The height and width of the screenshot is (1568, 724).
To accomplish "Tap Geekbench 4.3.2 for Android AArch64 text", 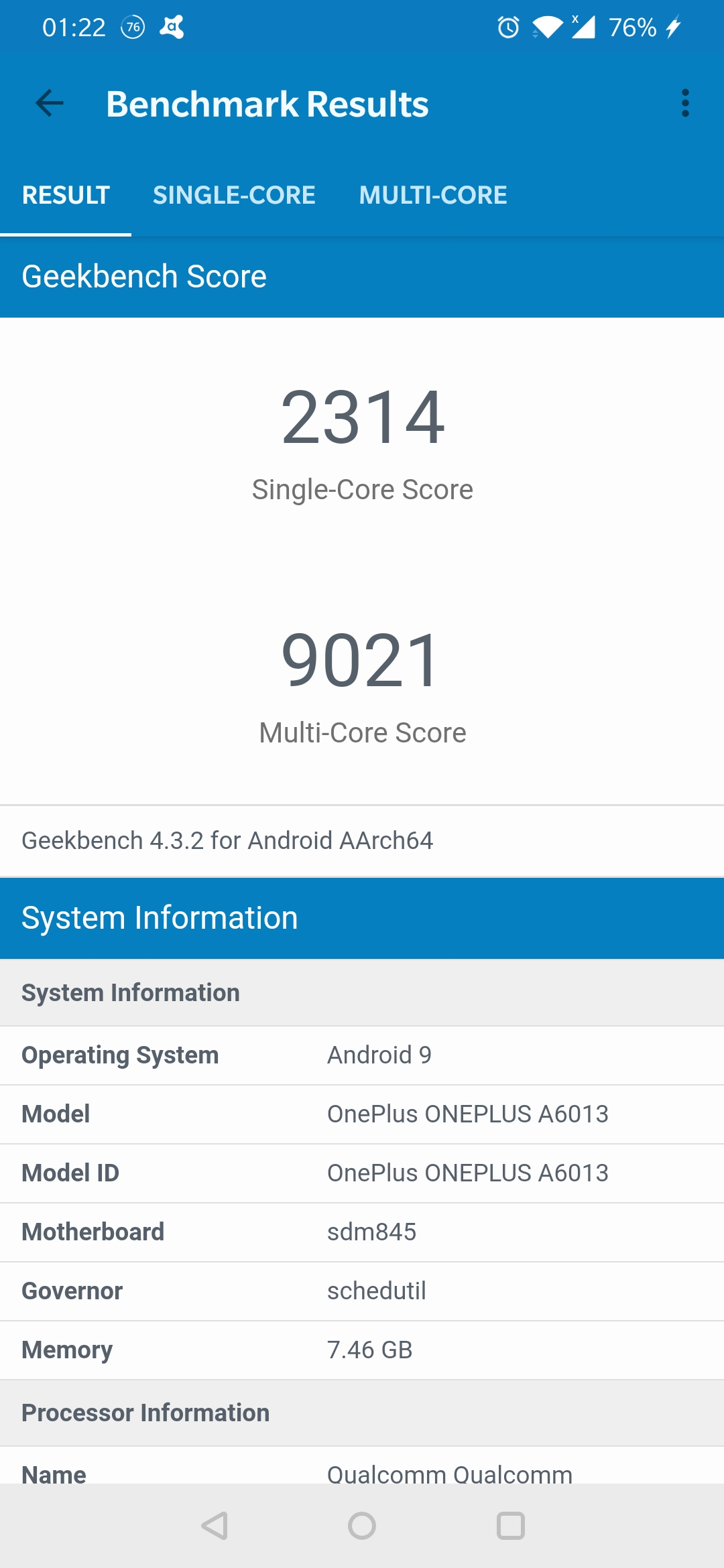I will tap(227, 840).
